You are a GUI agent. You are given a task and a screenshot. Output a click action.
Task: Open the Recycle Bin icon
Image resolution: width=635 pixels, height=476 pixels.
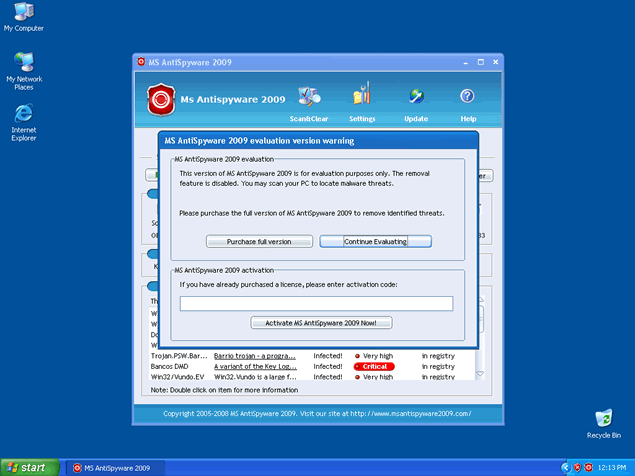[x=604, y=419]
